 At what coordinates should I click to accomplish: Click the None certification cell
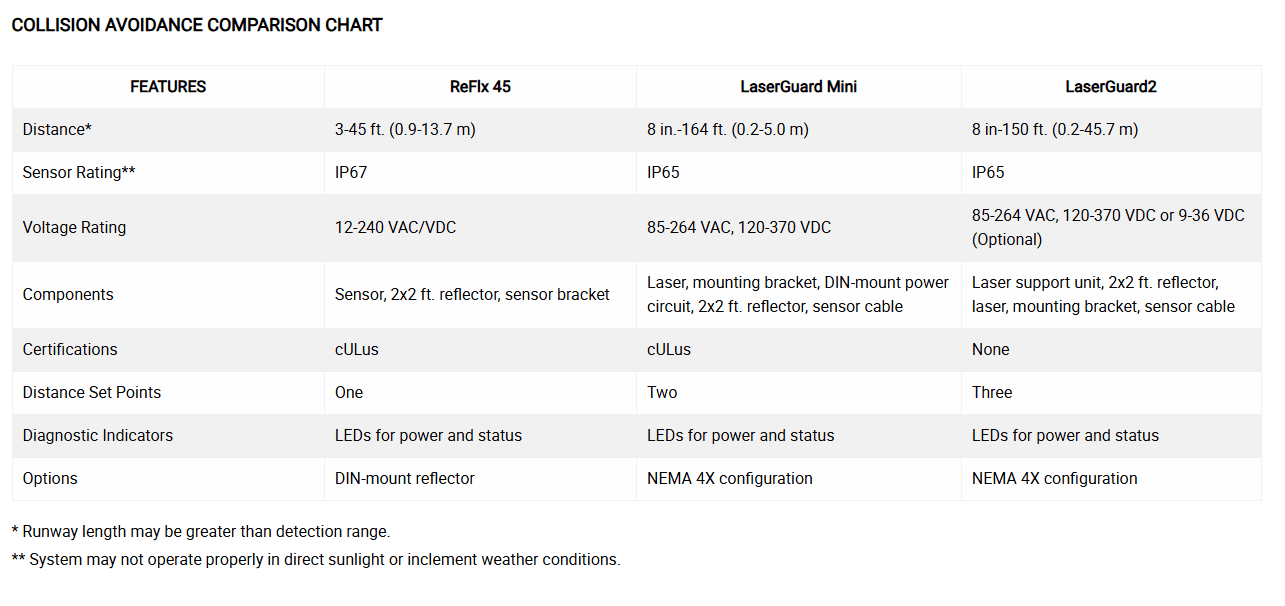coord(990,350)
